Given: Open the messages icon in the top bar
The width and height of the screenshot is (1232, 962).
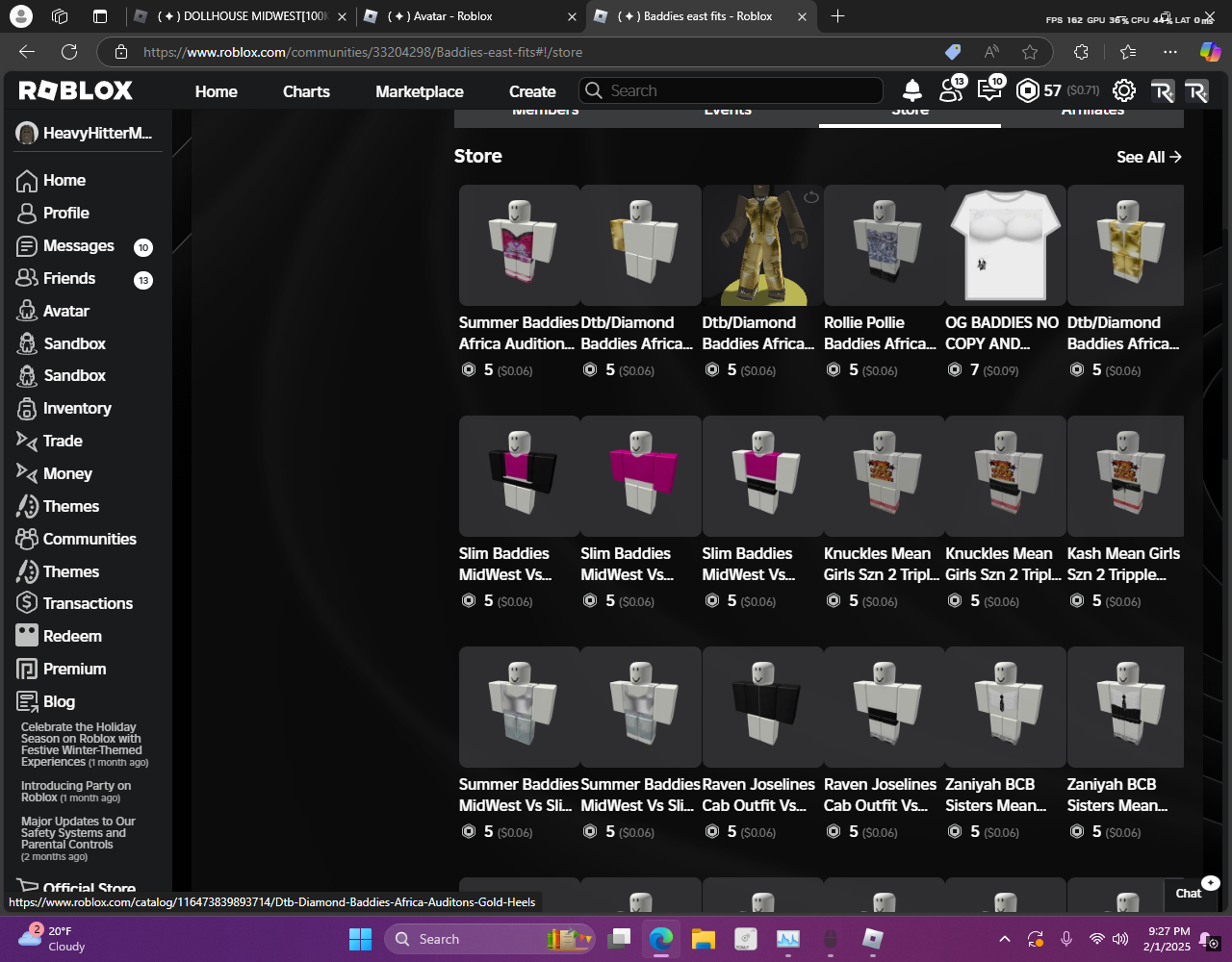Looking at the screenshot, I should click(x=988, y=90).
